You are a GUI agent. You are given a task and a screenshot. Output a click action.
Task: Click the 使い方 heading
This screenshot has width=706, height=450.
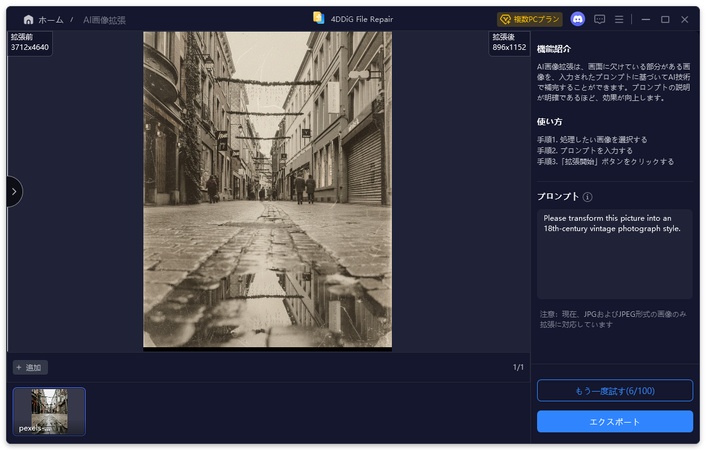(x=549, y=122)
